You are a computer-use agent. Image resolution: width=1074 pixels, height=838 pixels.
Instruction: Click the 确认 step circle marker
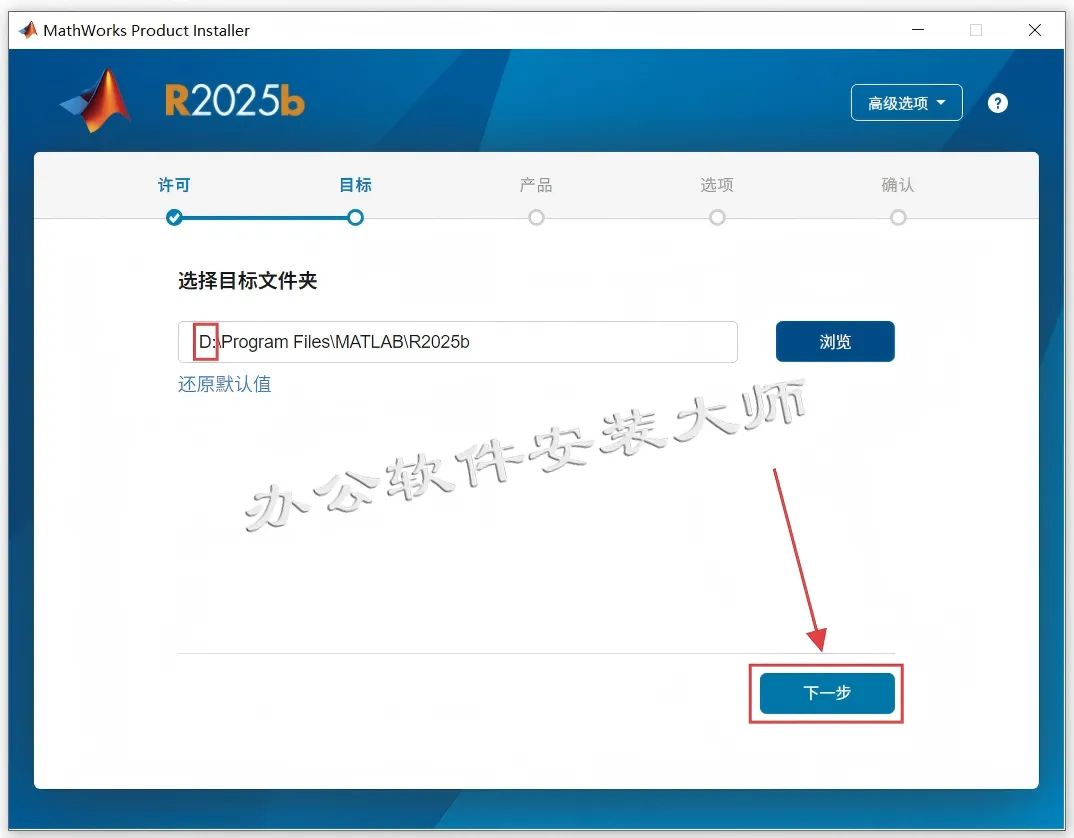[898, 218]
